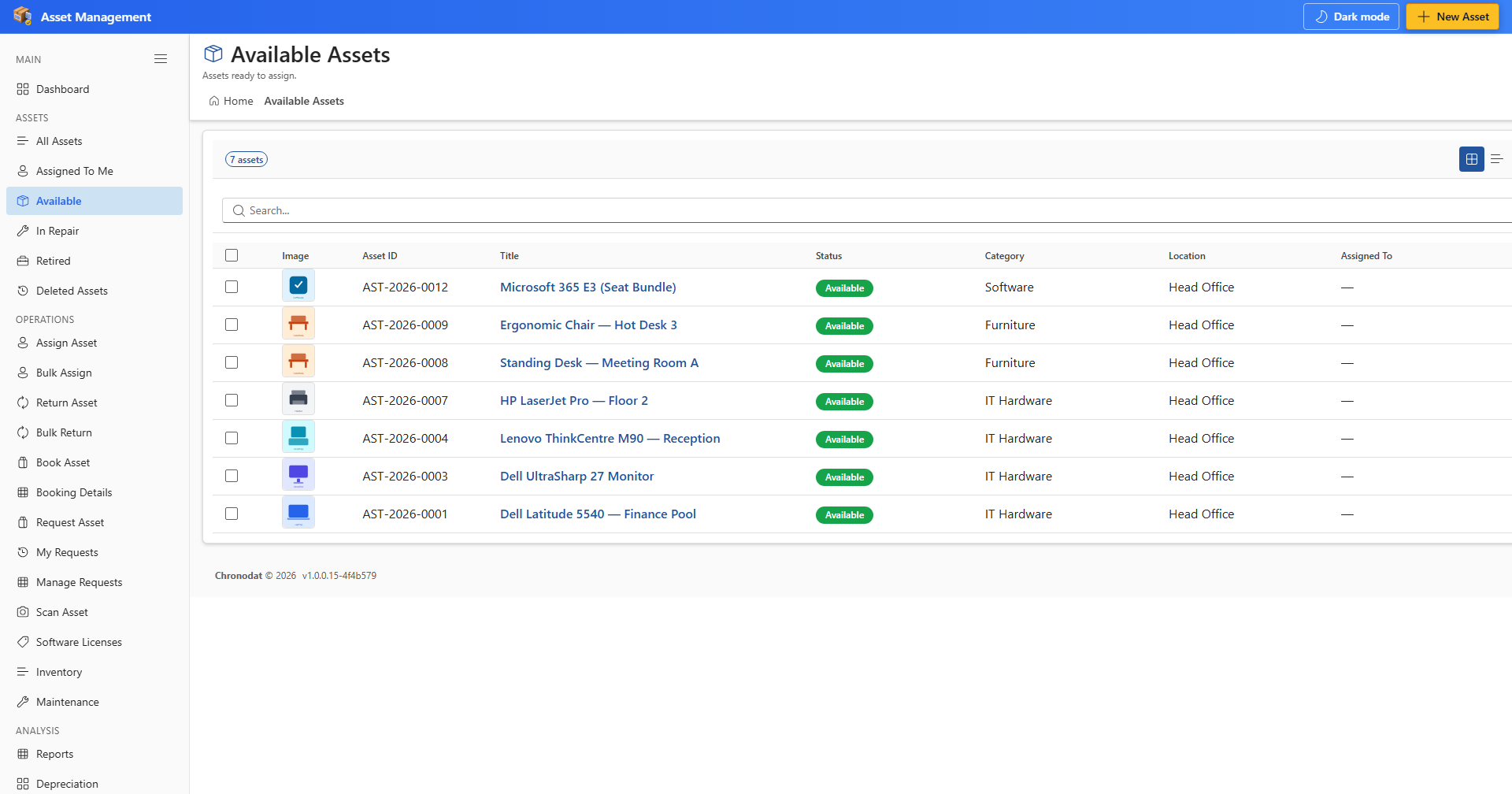Check the box for AST-2026-0007
The image size is (1512, 794).
click(232, 400)
